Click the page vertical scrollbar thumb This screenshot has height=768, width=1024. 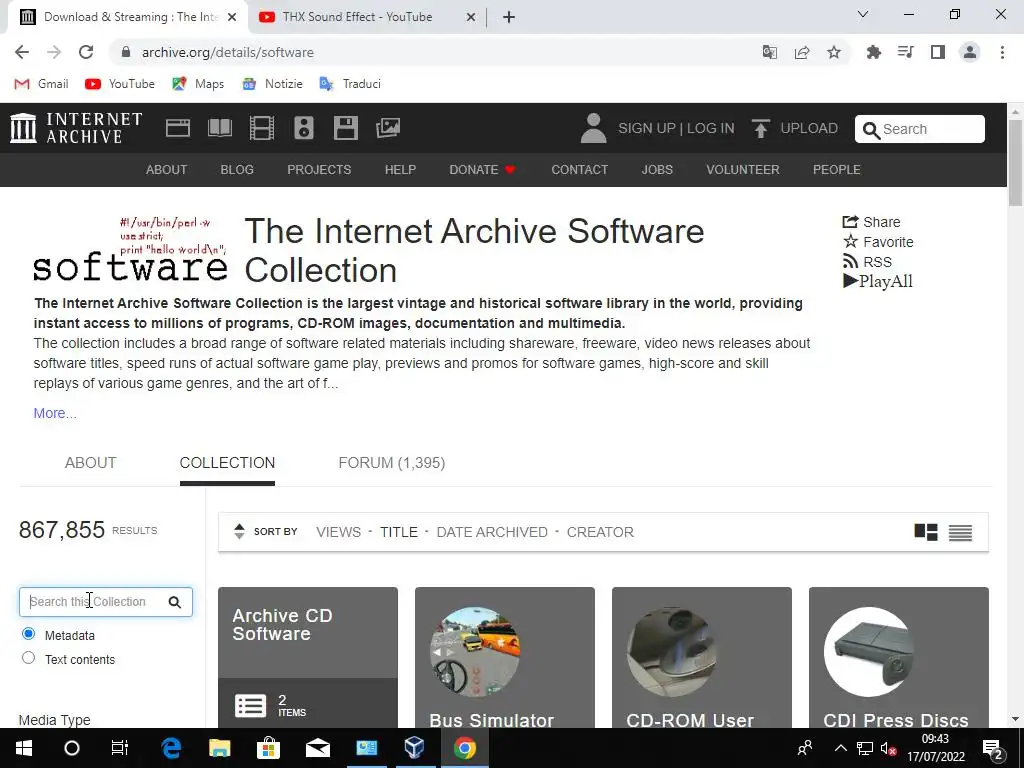(1016, 163)
